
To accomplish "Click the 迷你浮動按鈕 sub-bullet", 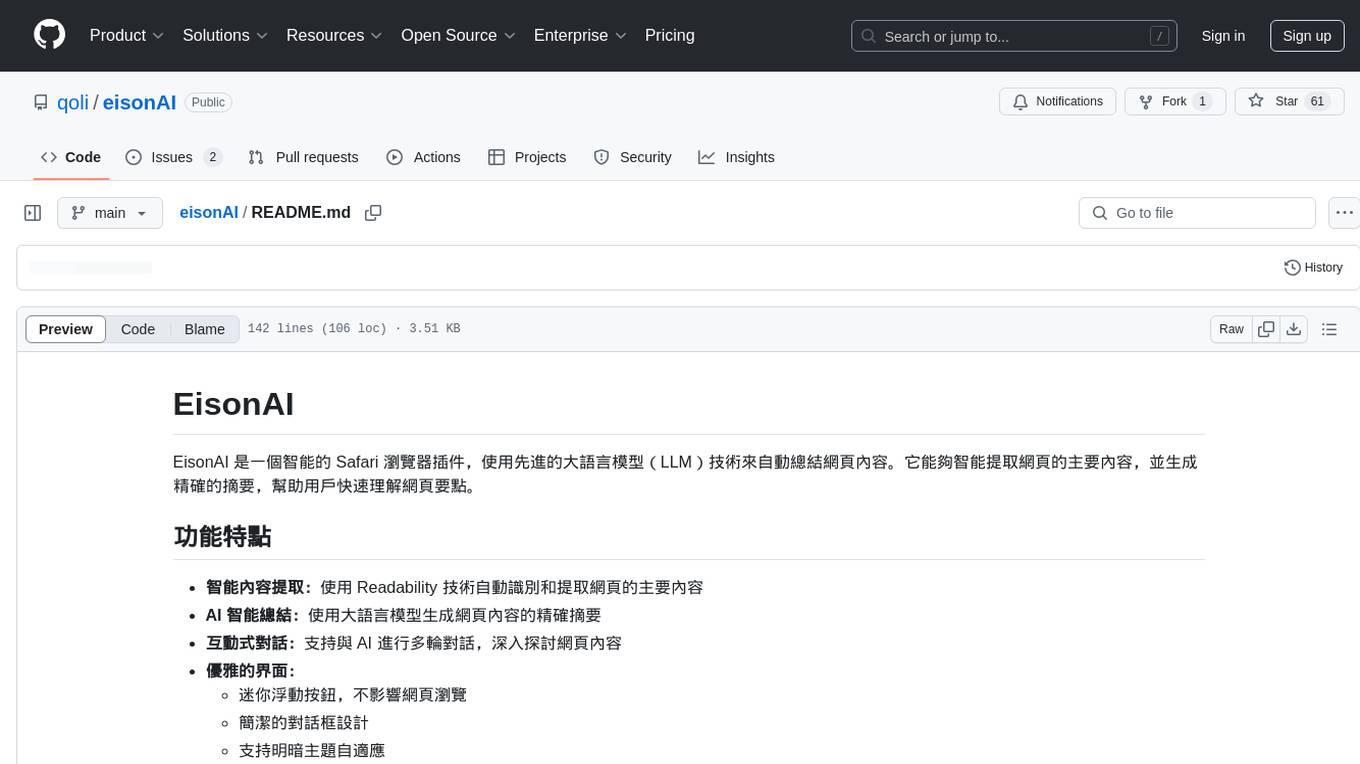I will [x=353, y=695].
